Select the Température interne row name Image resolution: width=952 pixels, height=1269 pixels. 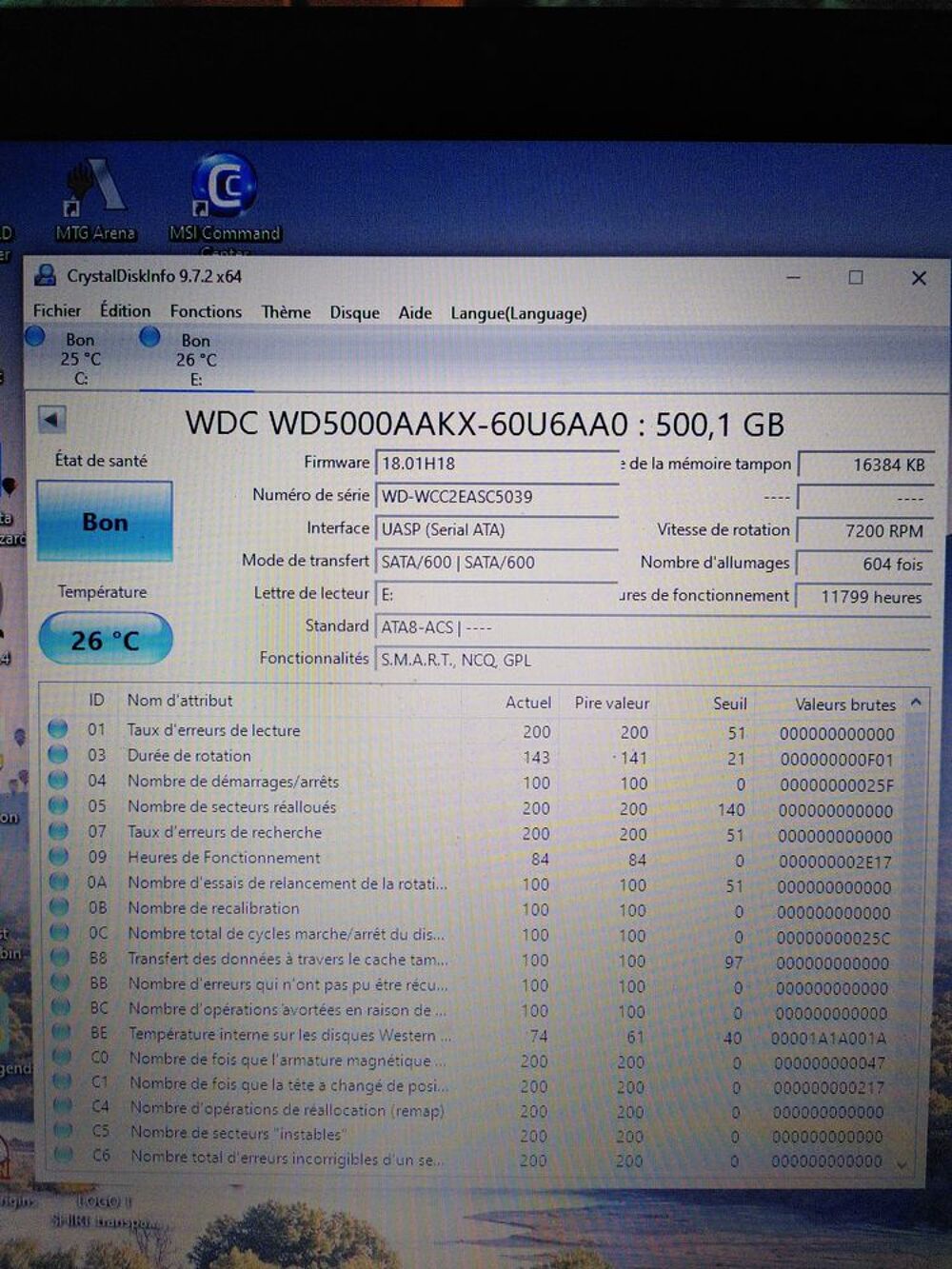click(x=290, y=1035)
